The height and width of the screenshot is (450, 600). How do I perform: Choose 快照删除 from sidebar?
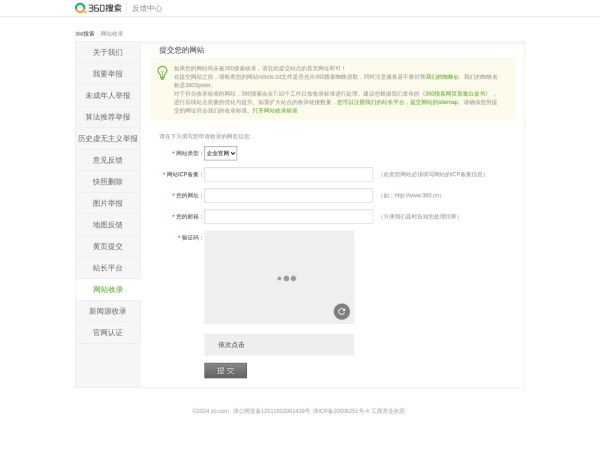(x=108, y=182)
